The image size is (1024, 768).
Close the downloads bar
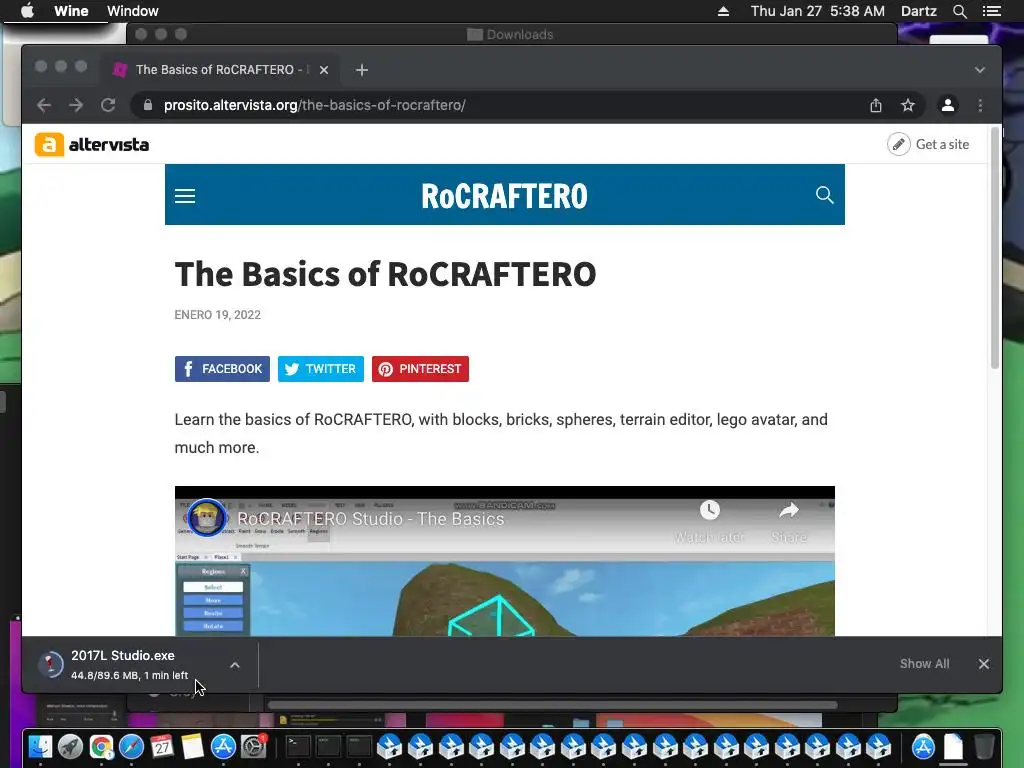click(984, 664)
